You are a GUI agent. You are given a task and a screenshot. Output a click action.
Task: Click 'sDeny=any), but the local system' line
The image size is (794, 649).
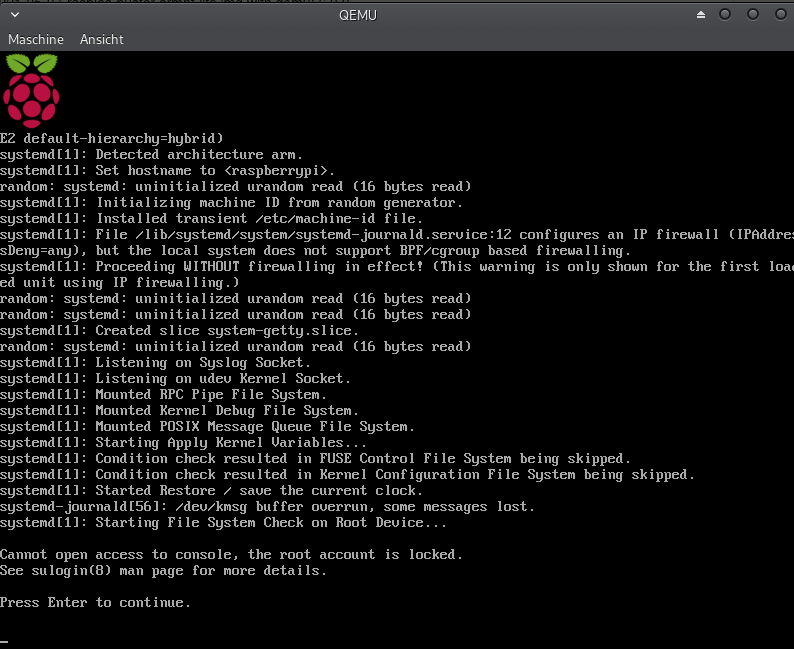tap(315, 251)
